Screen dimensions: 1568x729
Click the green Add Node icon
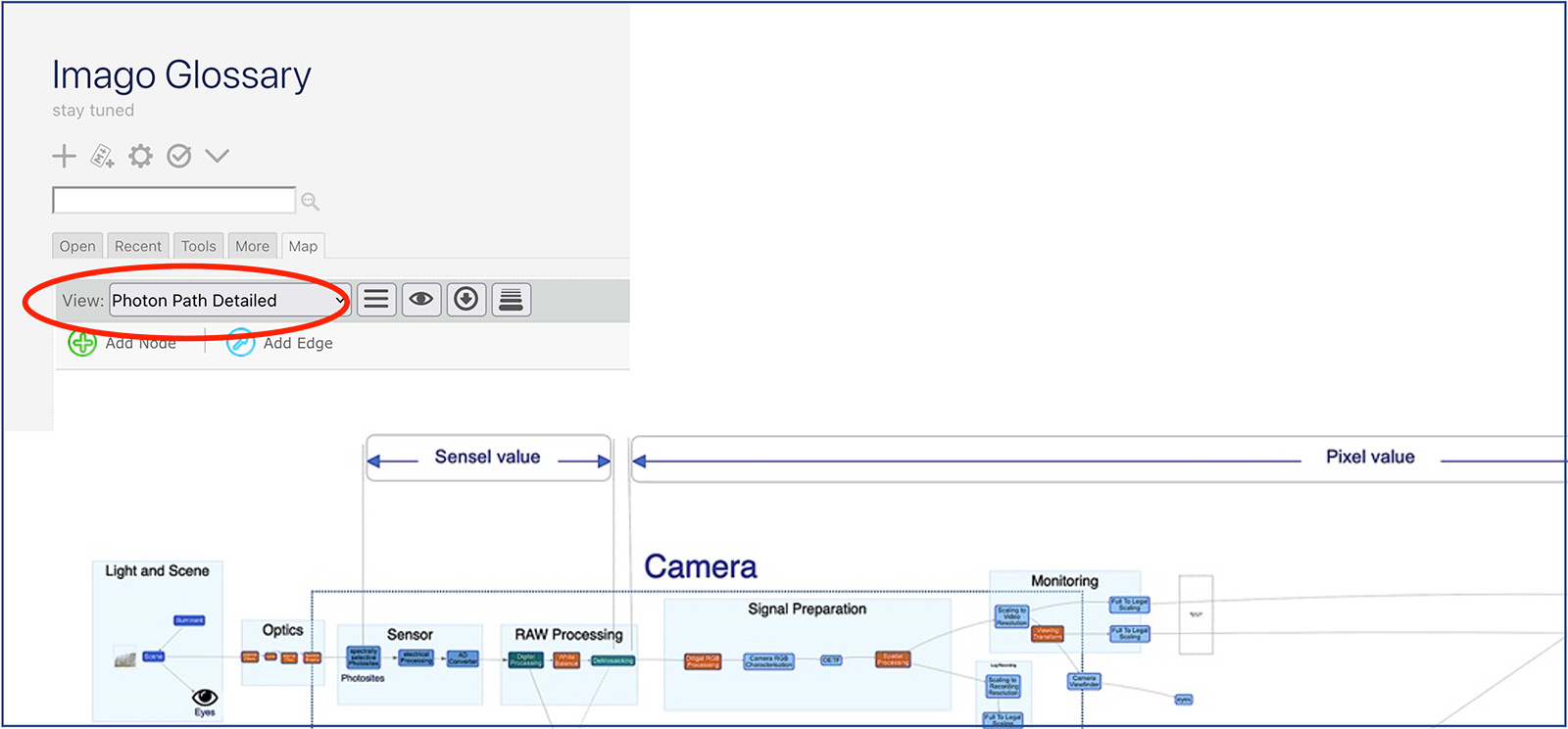pyautogui.click(x=82, y=343)
